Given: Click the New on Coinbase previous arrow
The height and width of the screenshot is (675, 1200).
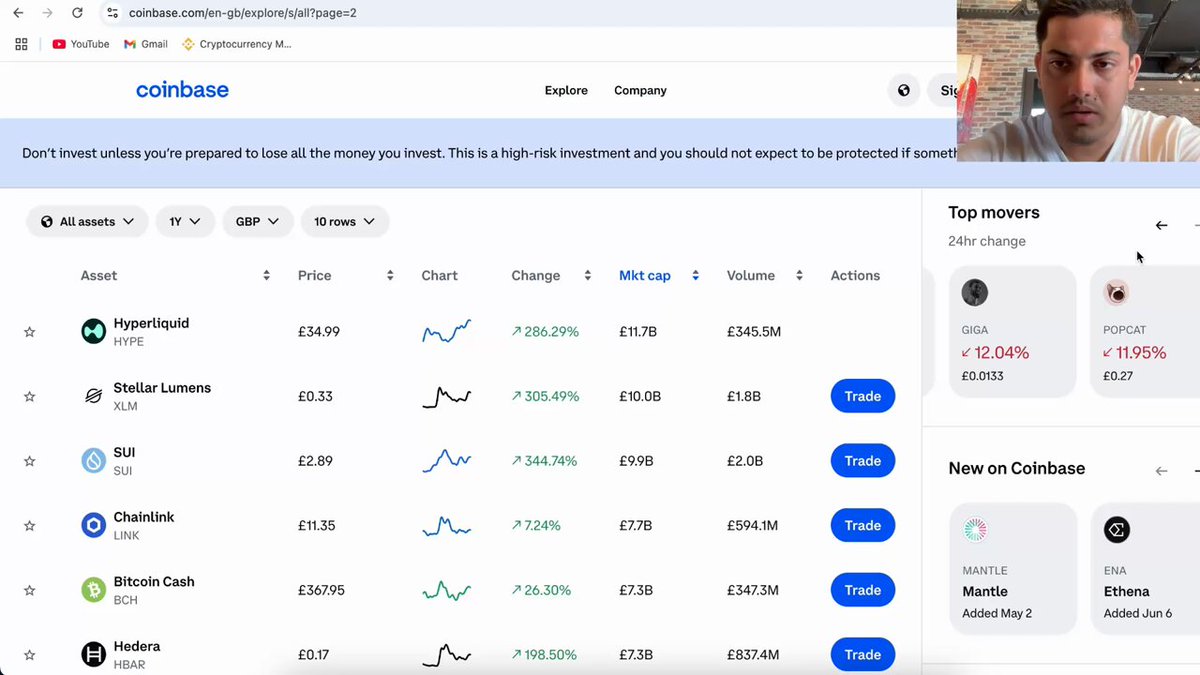Looking at the screenshot, I should pyautogui.click(x=1161, y=470).
